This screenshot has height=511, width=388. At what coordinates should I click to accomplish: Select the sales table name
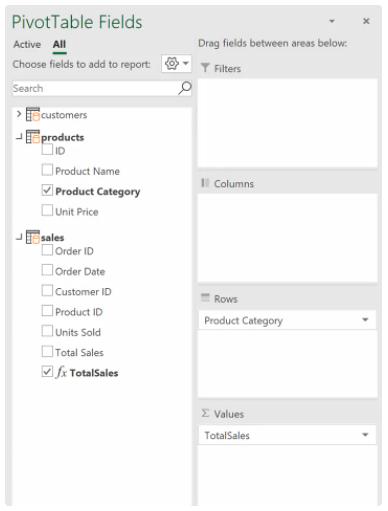[x=52, y=238]
